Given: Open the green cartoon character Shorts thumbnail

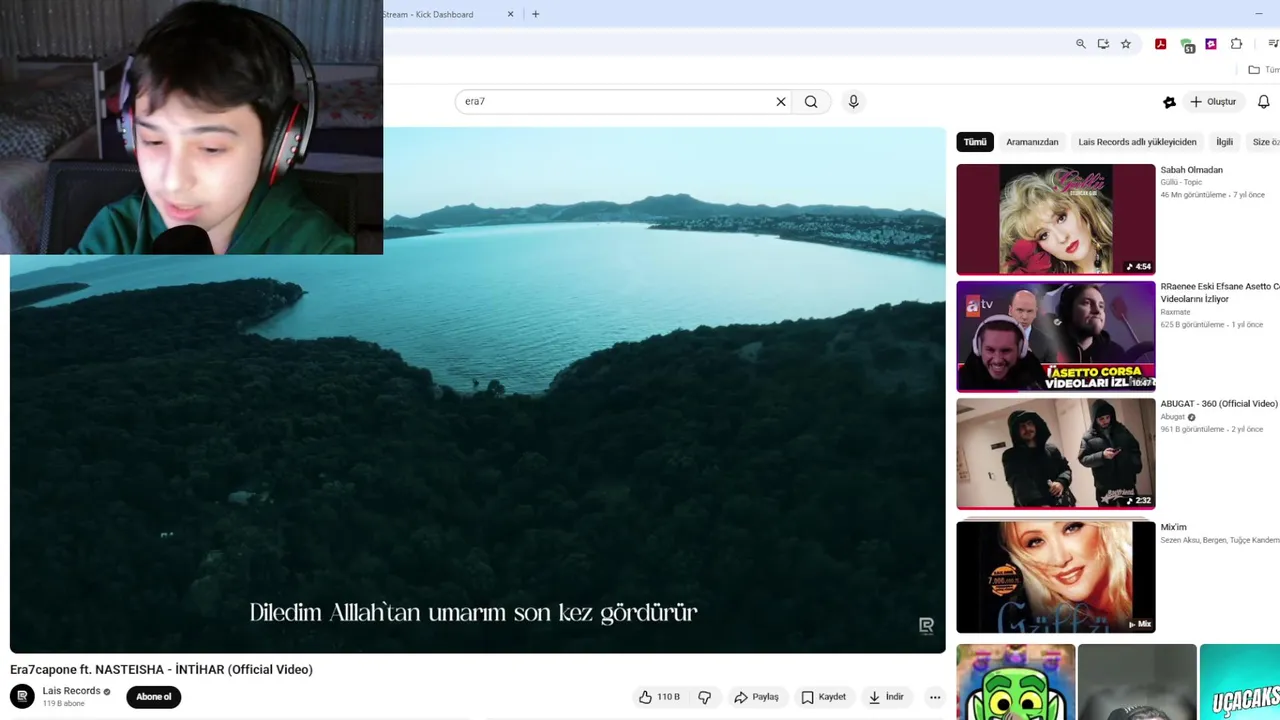Looking at the screenshot, I should (x=1015, y=682).
